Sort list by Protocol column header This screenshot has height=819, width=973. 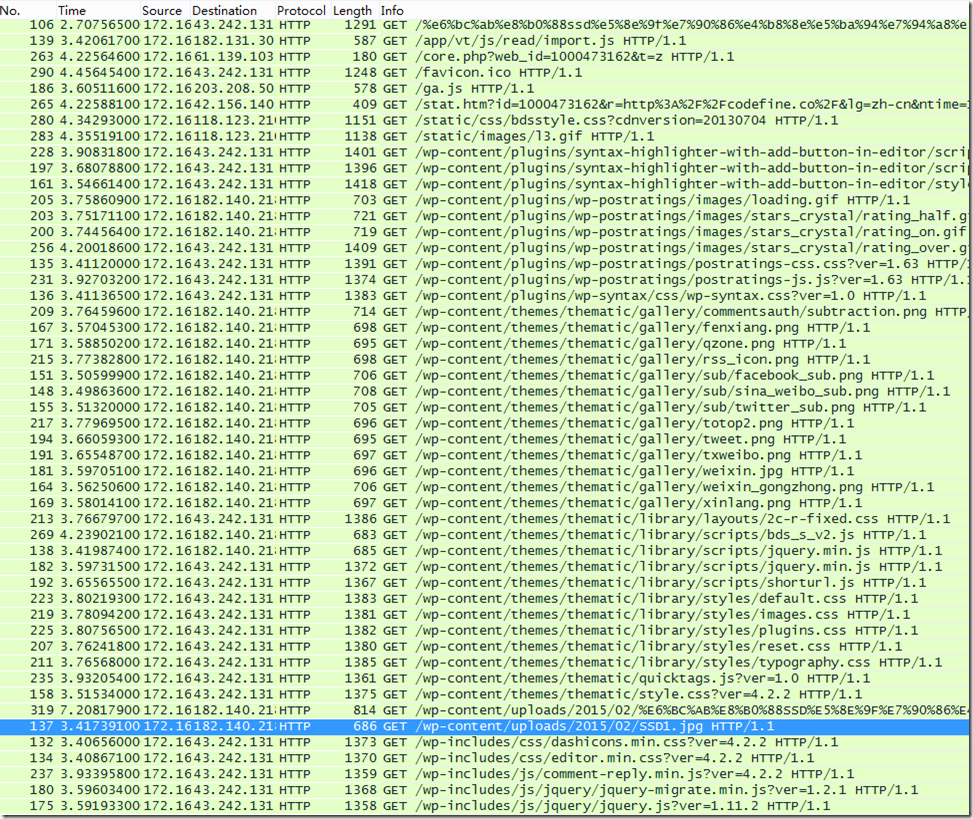(301, 10)
